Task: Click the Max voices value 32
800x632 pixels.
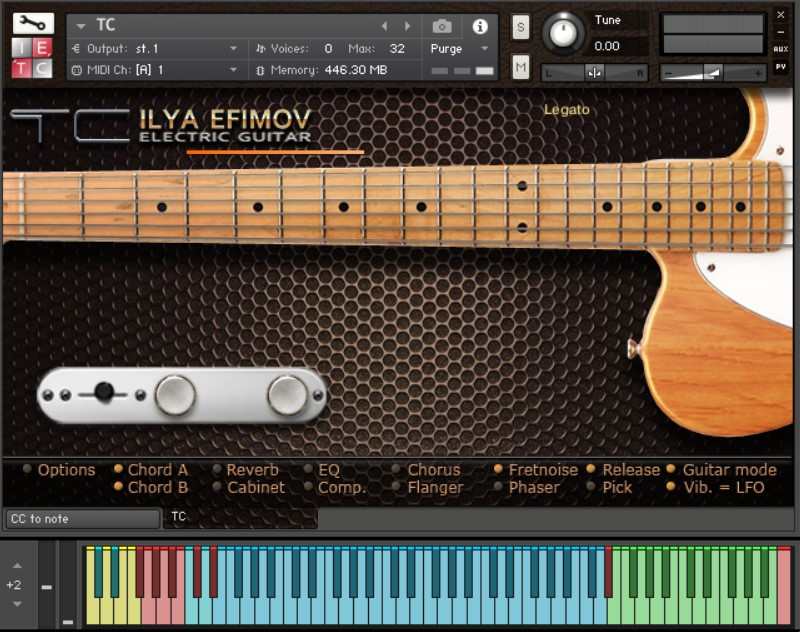Action: [397, 49]
